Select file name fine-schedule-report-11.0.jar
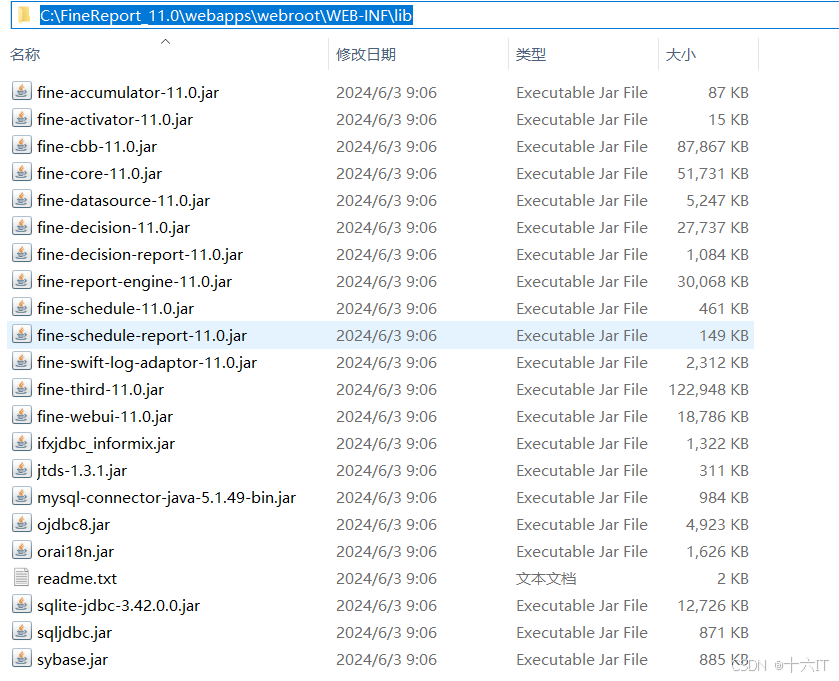This screenshot has height=681, width=839. (142, 335)
